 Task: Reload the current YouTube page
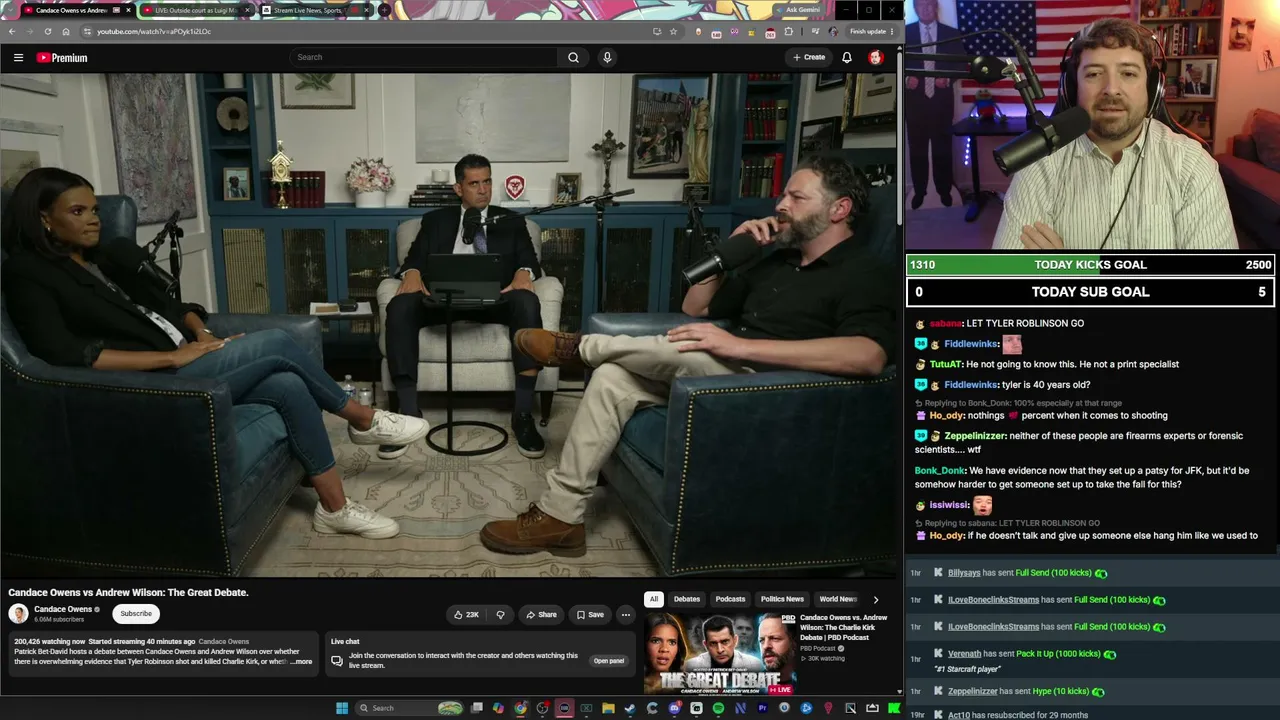coord(48,31)
